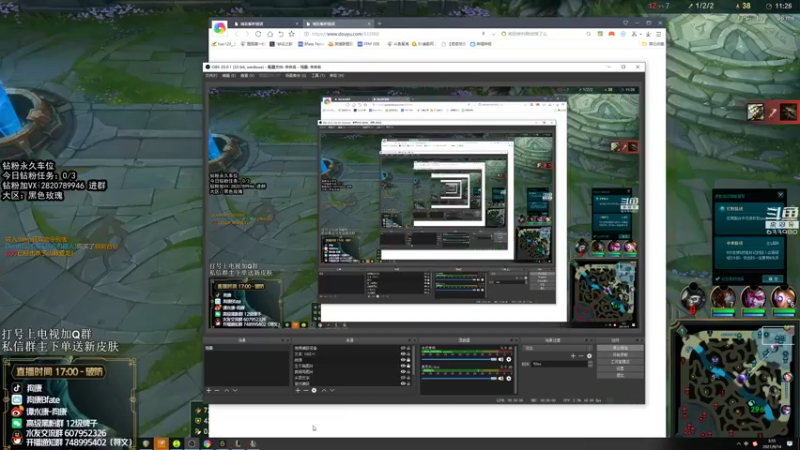Screen dimensions: 800x450
Task: Toggle visibility of the fifth source row
Action: pos(403,371)
